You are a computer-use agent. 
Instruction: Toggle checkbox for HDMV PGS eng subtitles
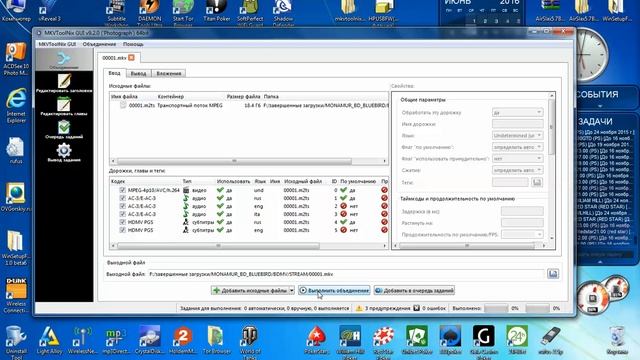pos(122,230)
